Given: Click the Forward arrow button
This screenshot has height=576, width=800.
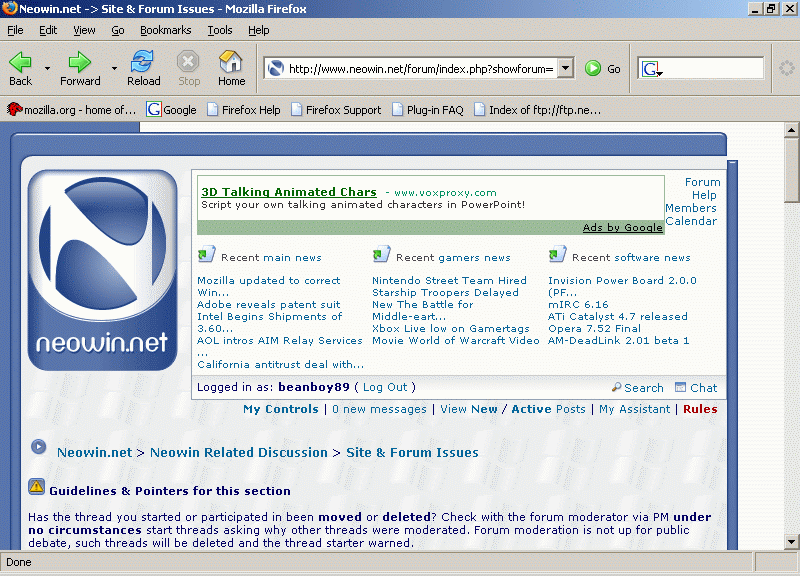Looking at the screenshot, I should pyautogui.click(x=80, y=68).
